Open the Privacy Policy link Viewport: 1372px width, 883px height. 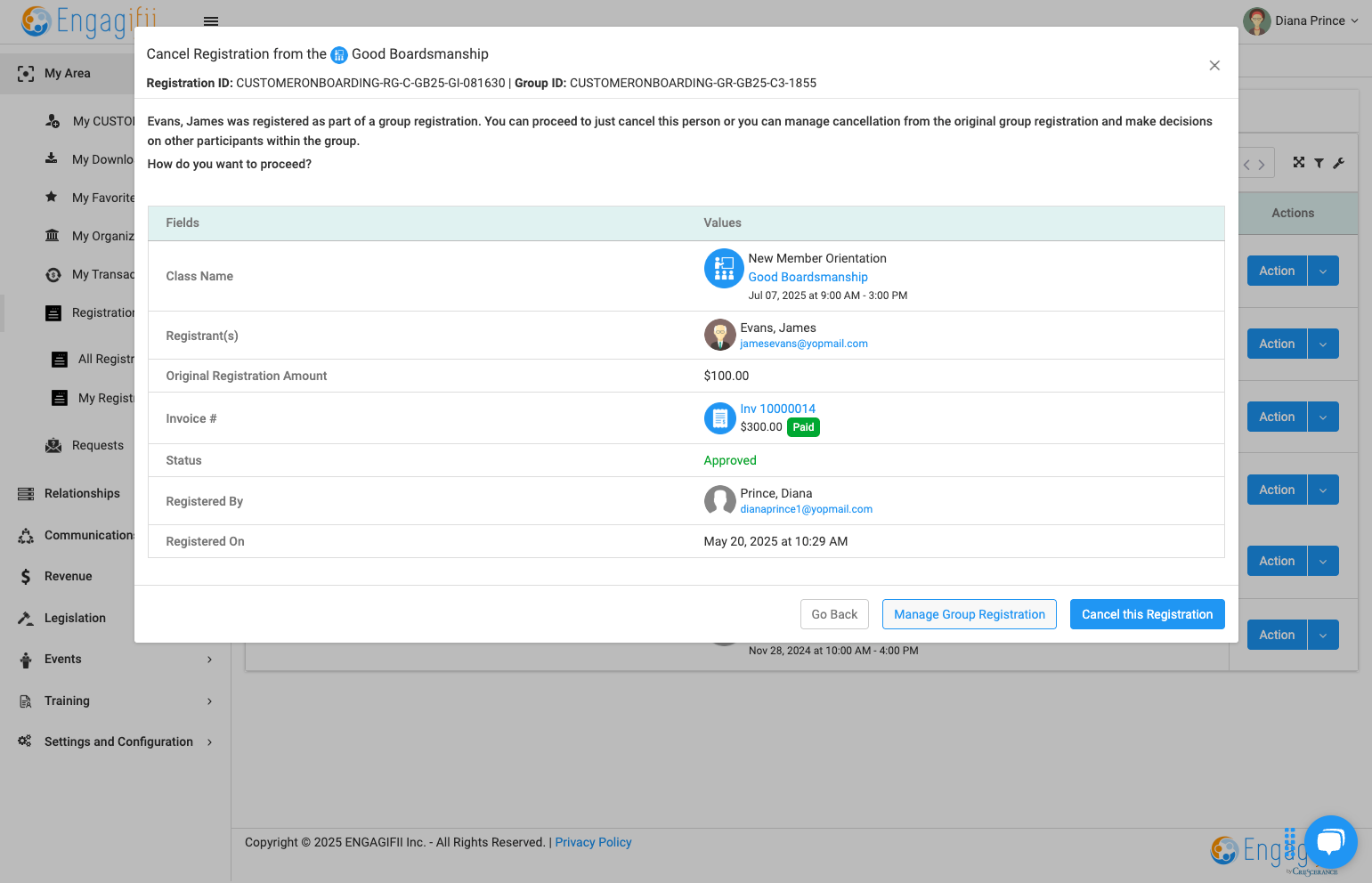pyautogui.click(x=593, y=842)
